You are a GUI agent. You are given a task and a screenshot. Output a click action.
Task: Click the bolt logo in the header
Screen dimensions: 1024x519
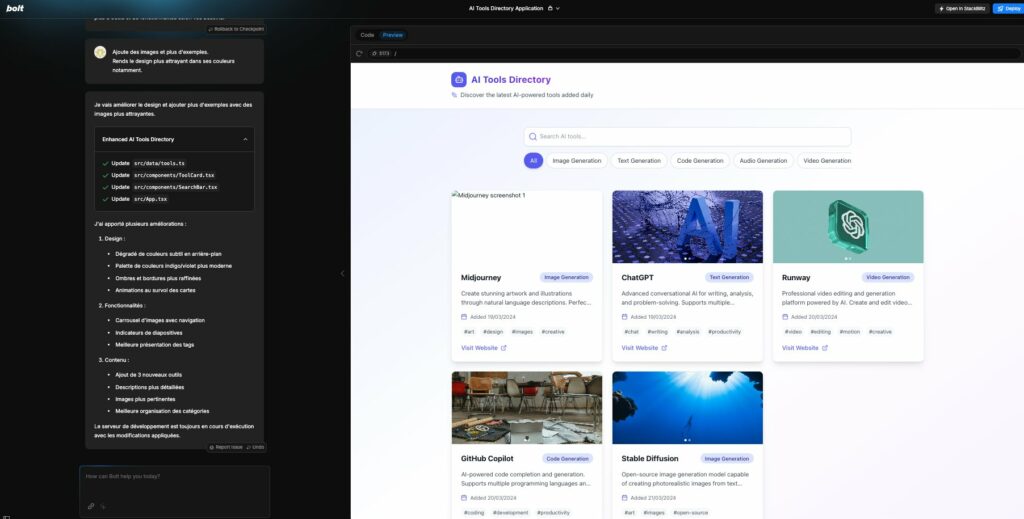[x=15, y=8]
